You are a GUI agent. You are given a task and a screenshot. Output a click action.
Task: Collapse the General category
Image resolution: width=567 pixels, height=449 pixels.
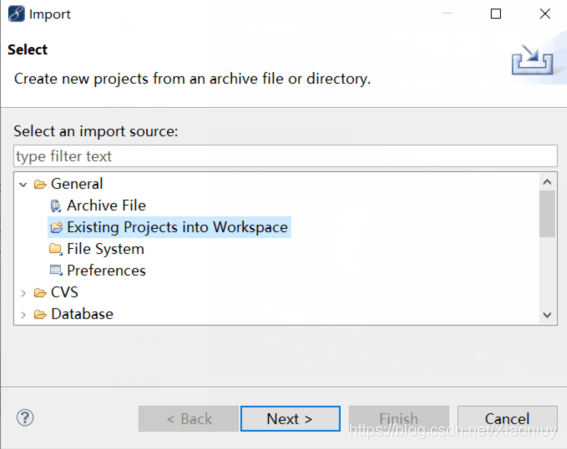pos(23,185)
